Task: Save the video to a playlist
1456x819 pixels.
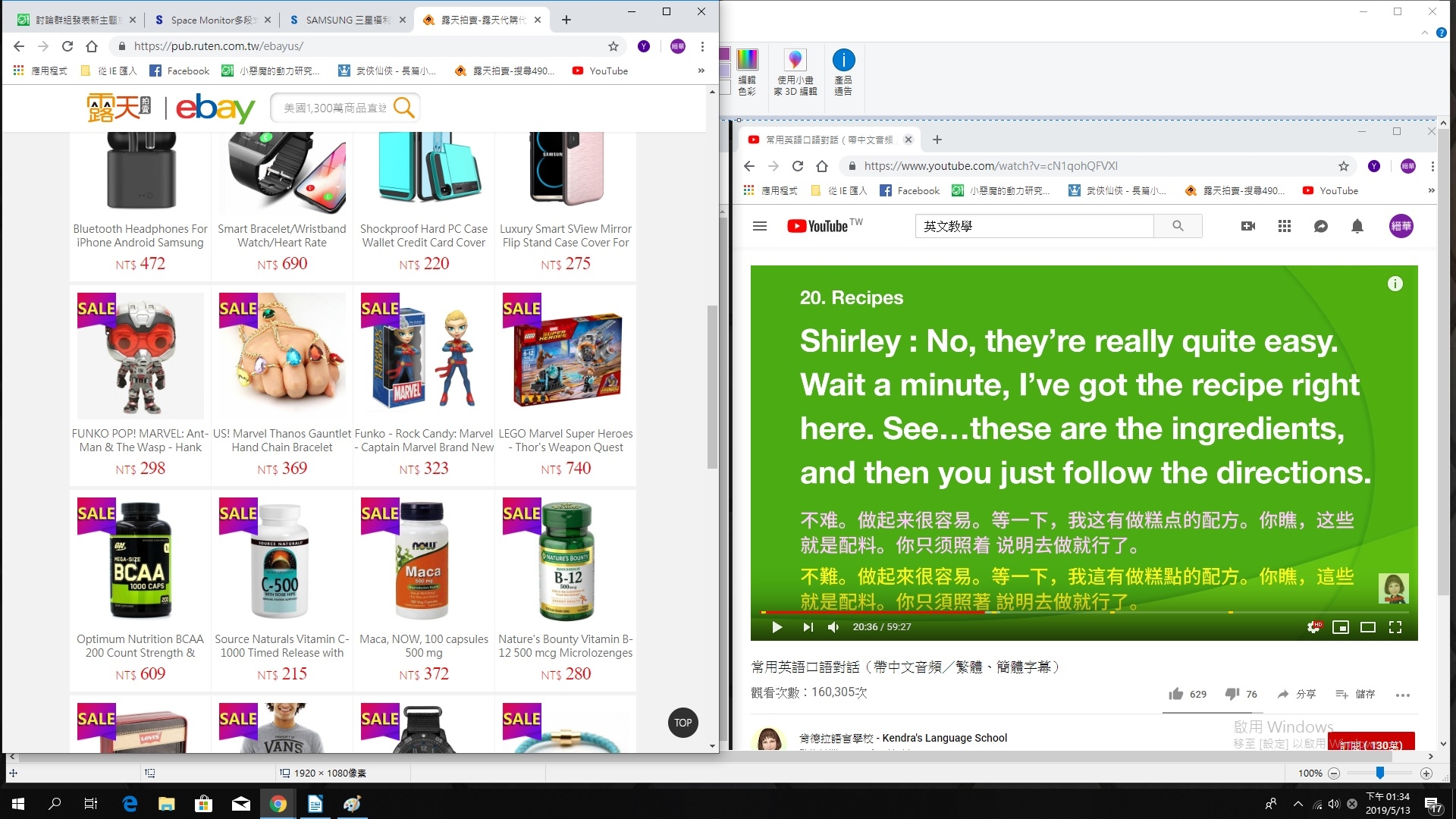Action: (x=1355, y=694)
